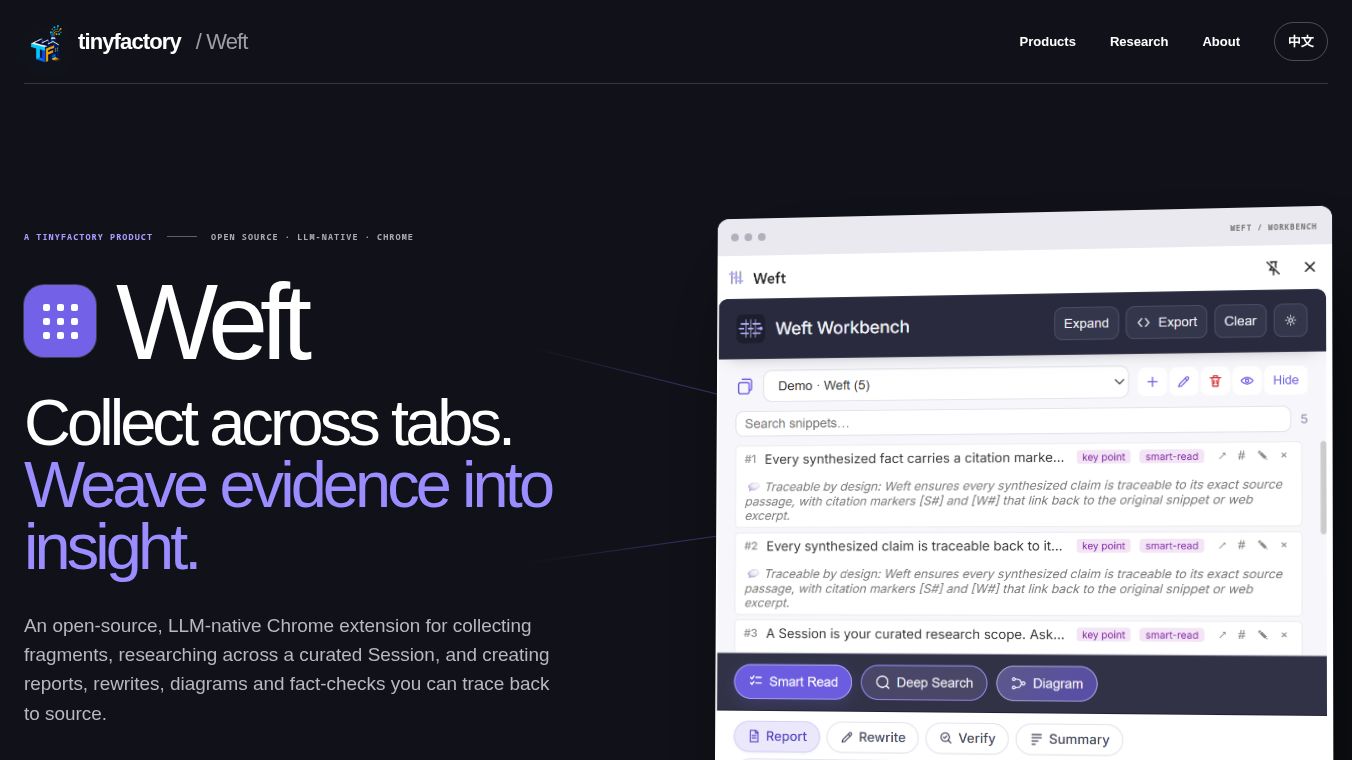
Task: Click Hide in the session toolbar
Action: [x=1286, y=380]
